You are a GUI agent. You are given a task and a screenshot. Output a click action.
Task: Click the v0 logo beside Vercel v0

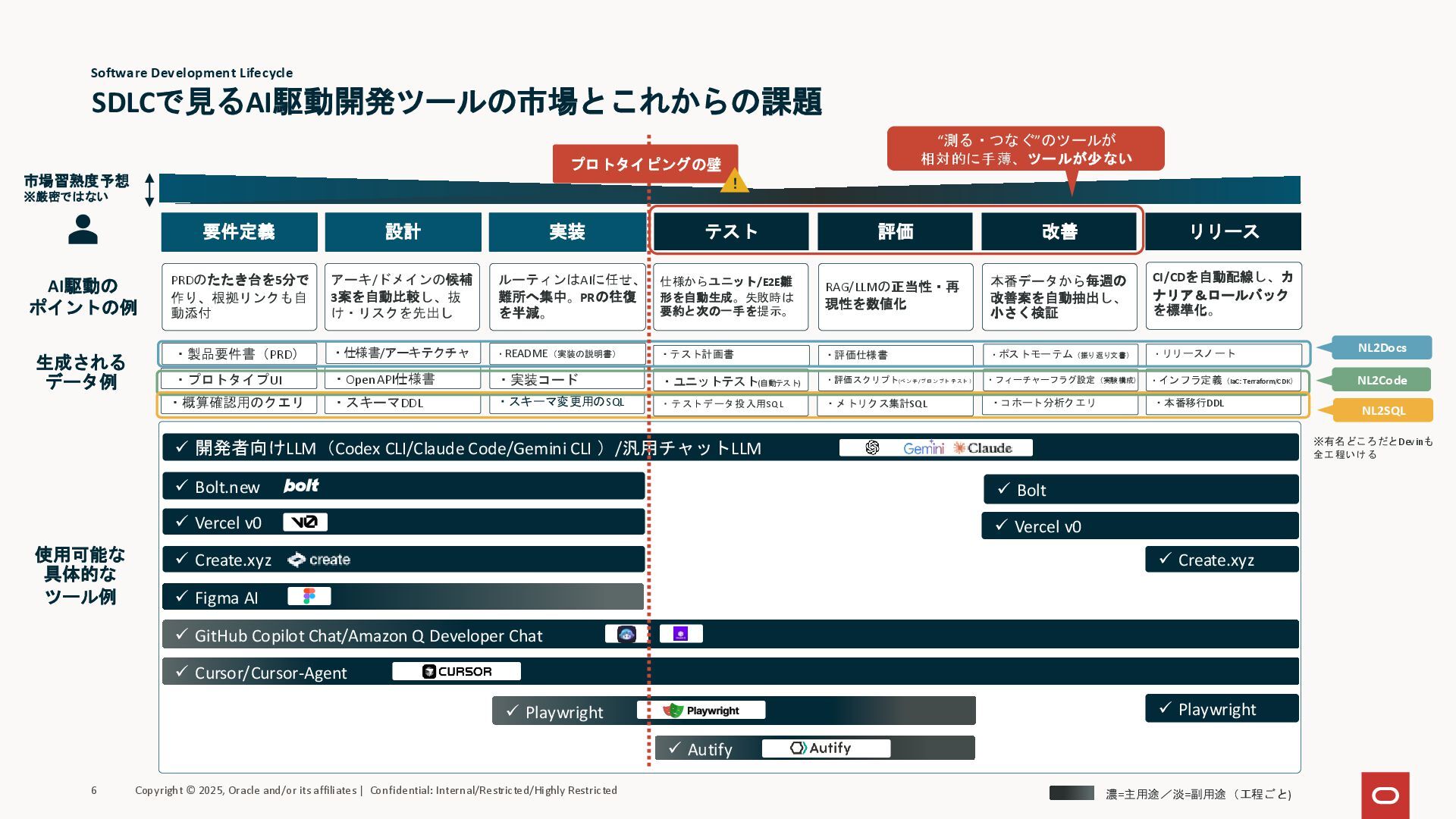pos(305,522)
